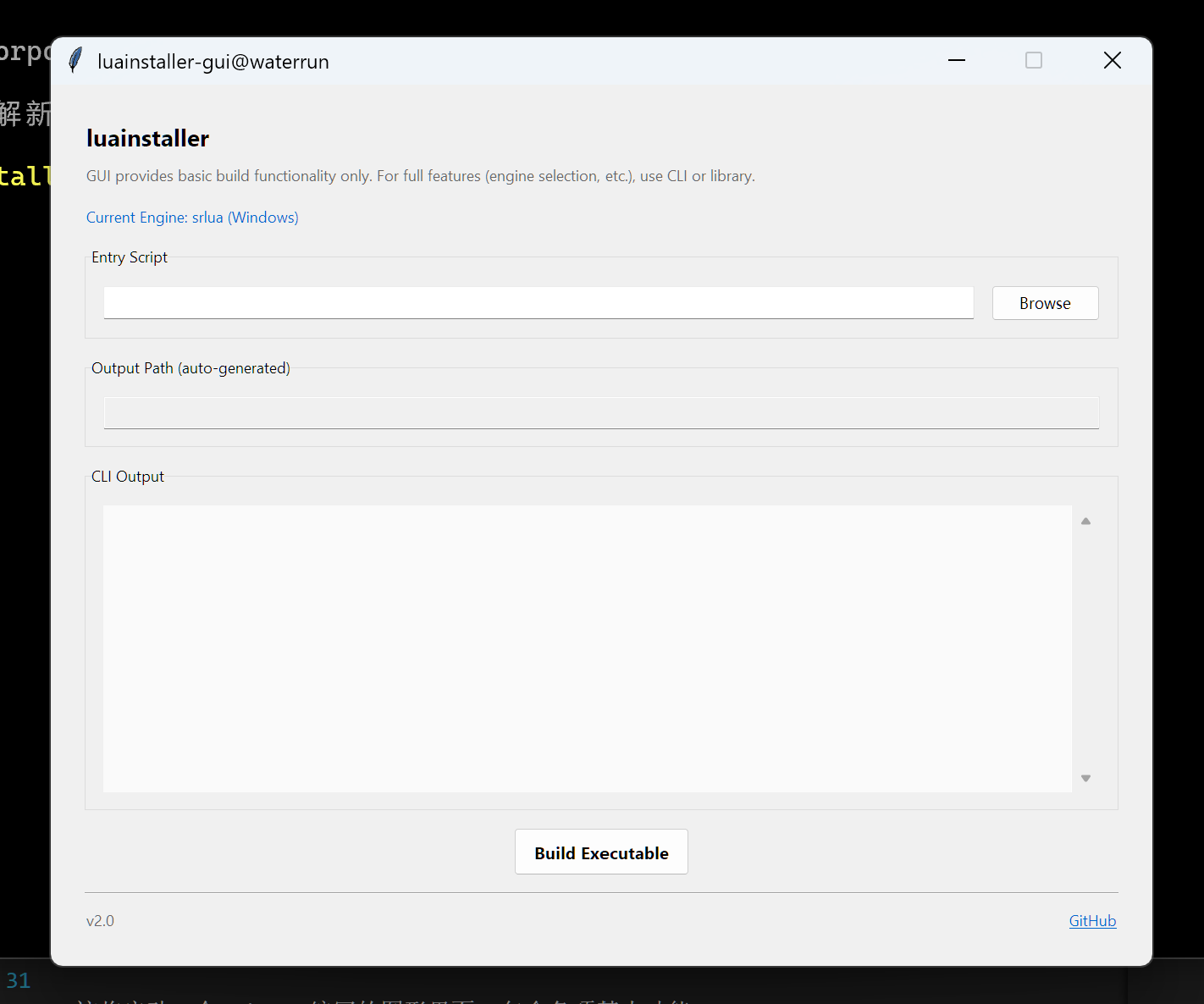Screen dimensions: 1204x1004
Task: Click the Output Path auto-generated field
Action: 601,413
